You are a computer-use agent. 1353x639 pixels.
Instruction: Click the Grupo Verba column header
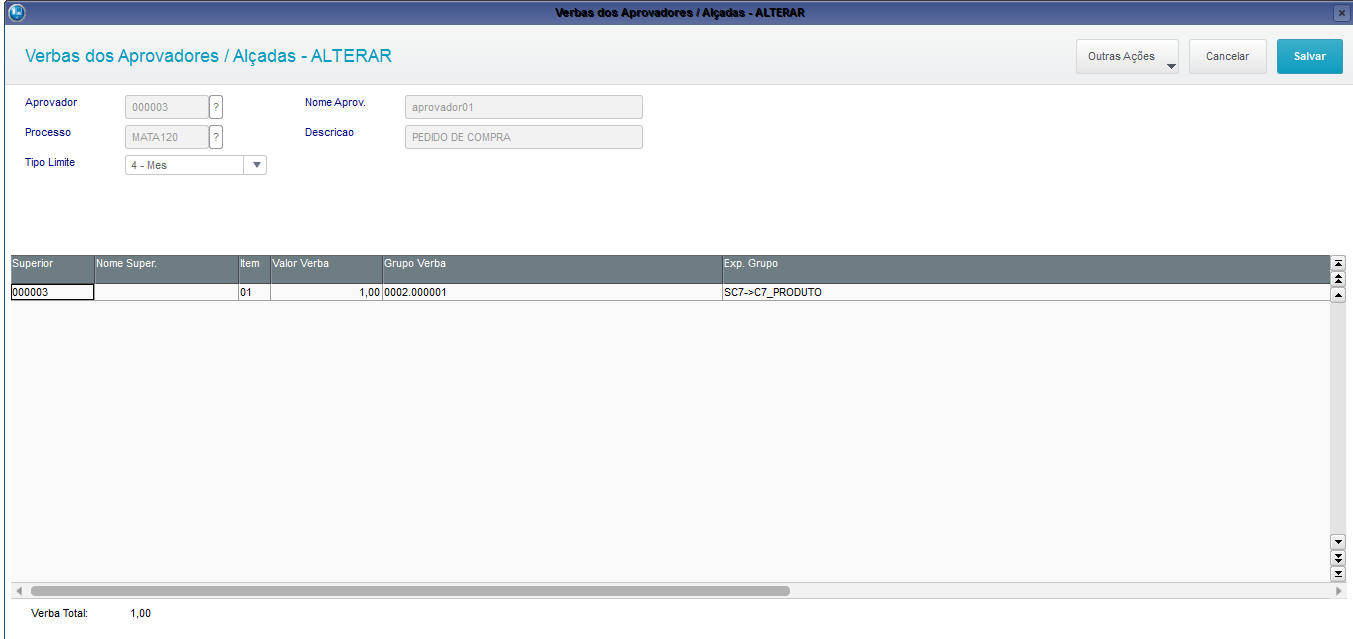pos(552,264)
